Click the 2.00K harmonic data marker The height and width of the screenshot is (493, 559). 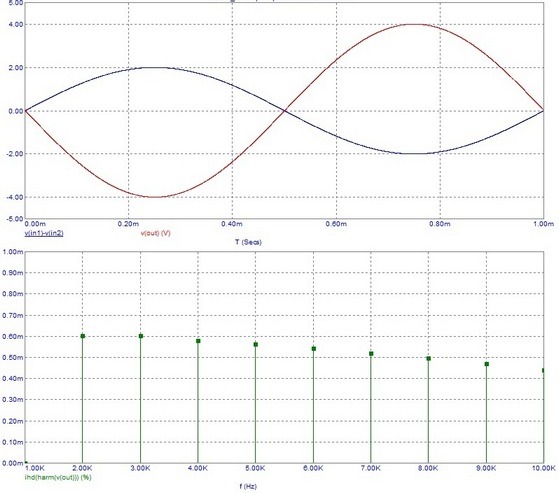pyautogui.click(x=83, y=336)
